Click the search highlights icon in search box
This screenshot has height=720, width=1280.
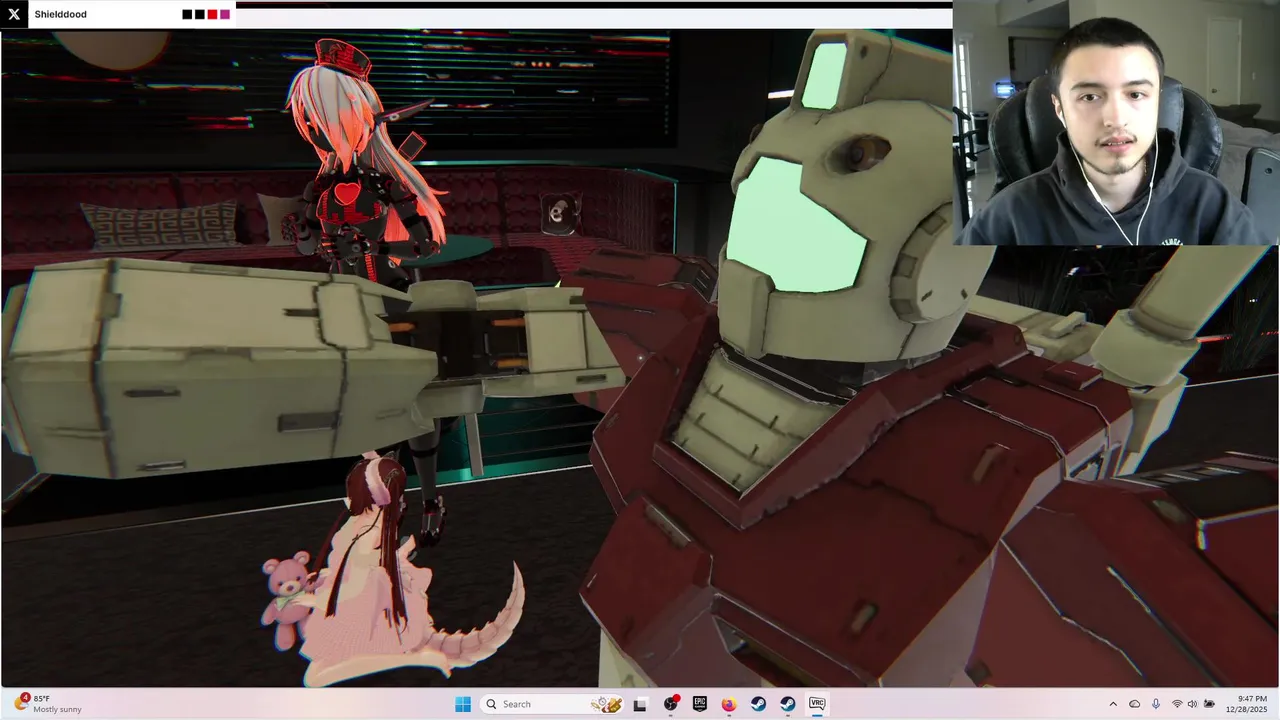606,704
